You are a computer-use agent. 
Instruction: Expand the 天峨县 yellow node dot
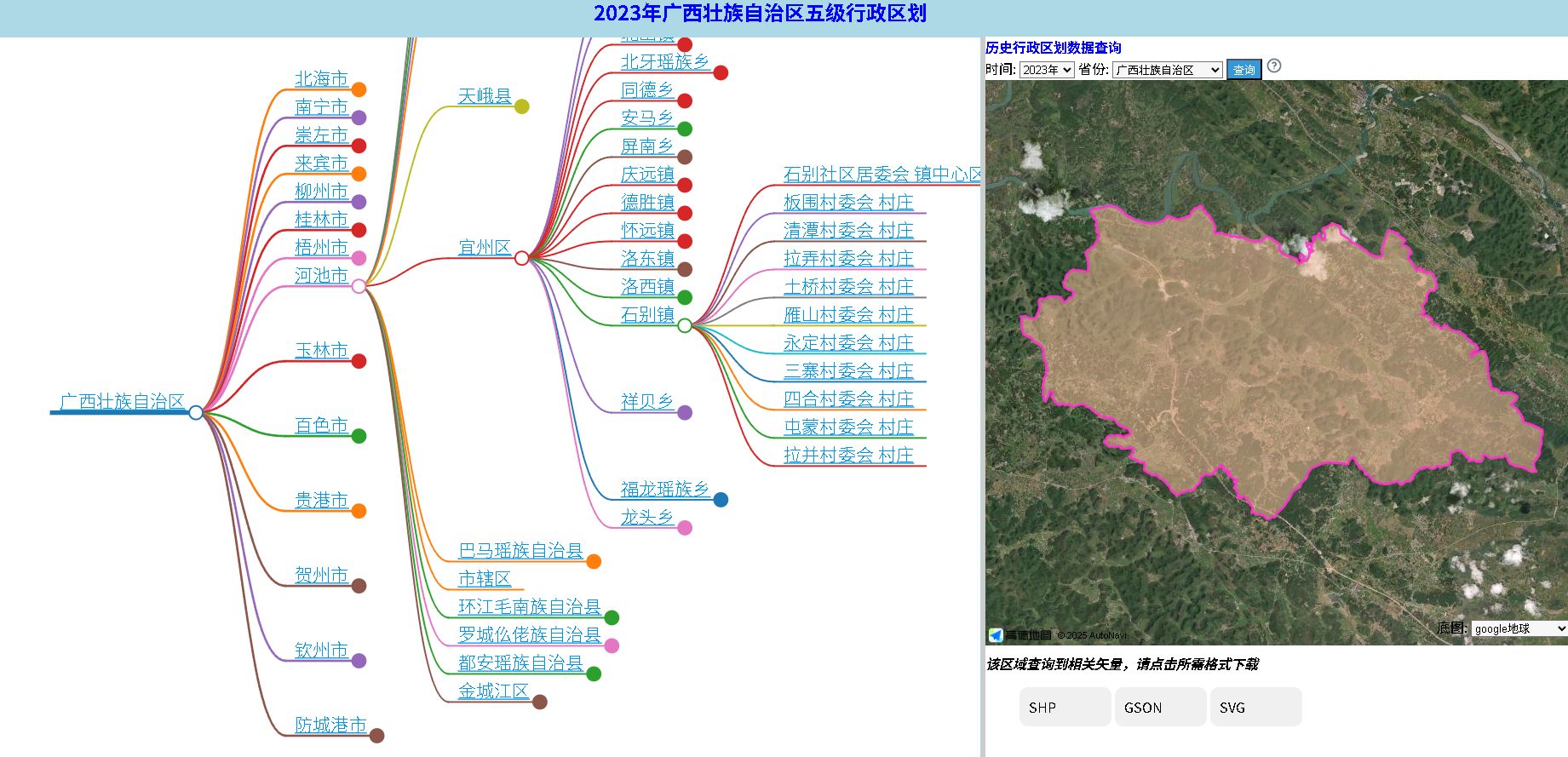522,106
